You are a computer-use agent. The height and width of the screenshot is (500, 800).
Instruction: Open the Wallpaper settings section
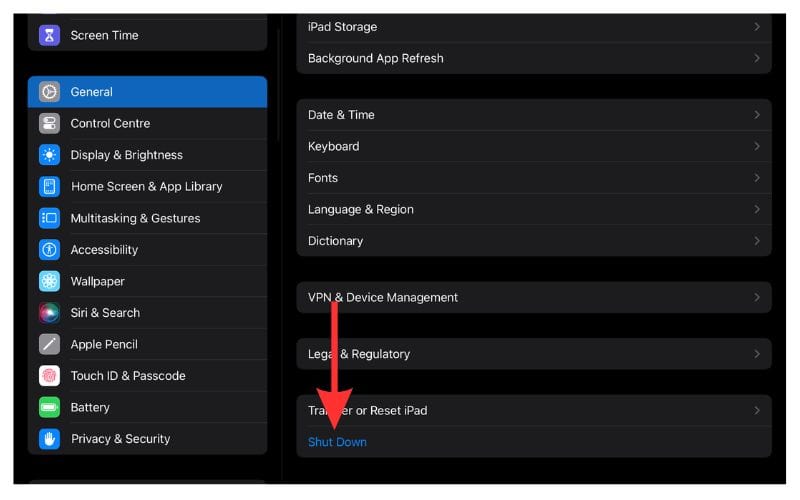[x=97, y=281]
